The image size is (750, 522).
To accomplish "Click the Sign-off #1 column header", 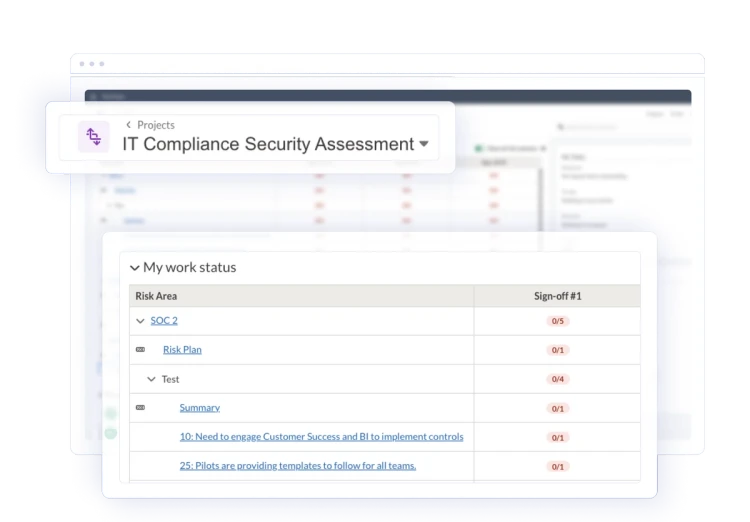I will point(557,296).
